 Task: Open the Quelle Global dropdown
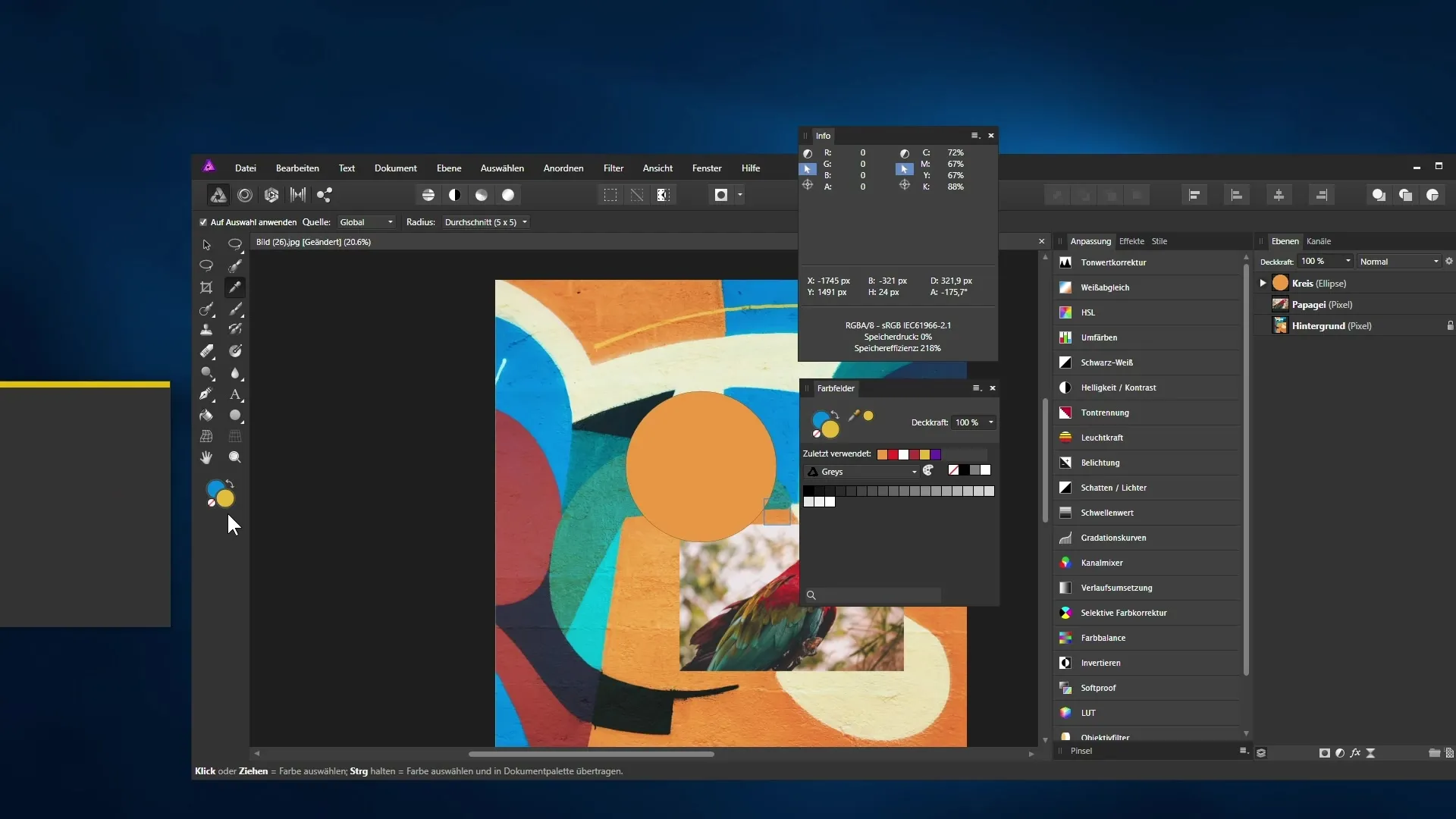(366, 222)
